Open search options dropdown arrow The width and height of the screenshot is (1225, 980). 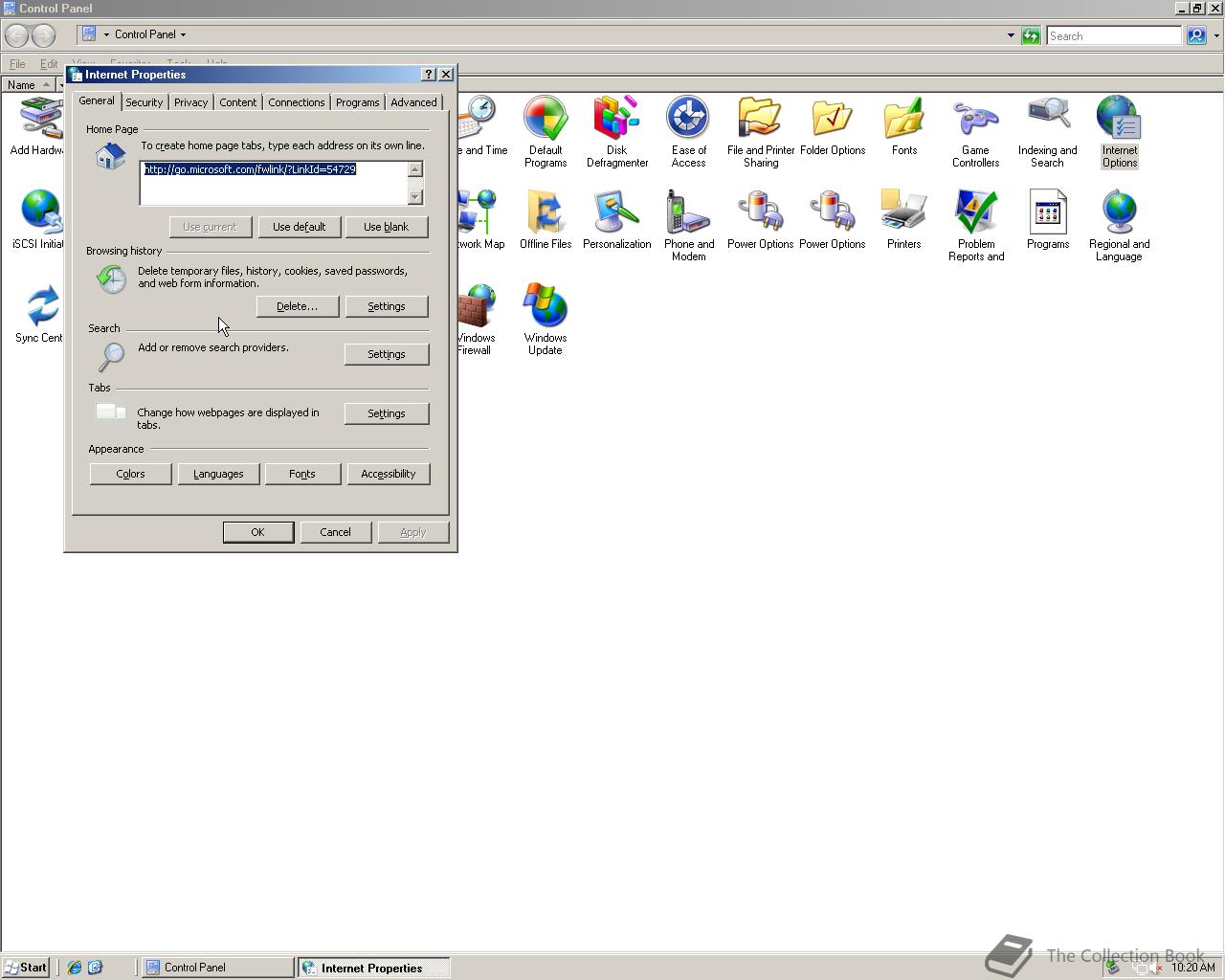tap(1216, 35)
